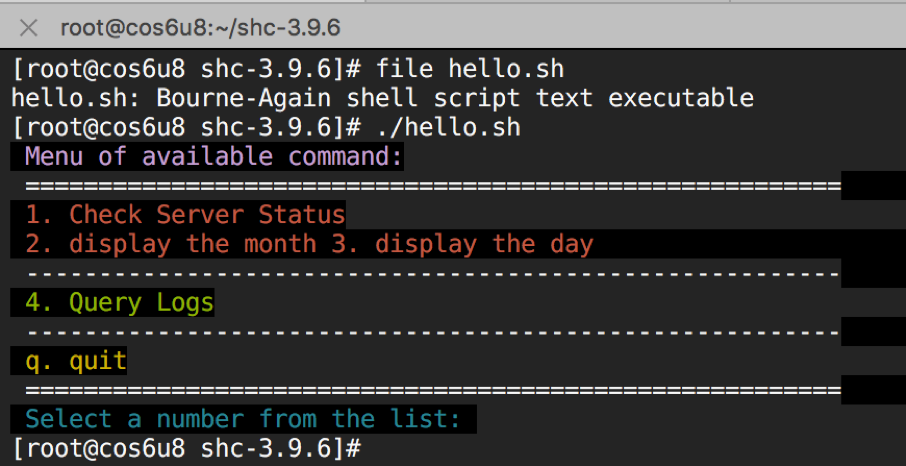Click the './hello.sh' command text
906x466 pixels.
pos(448,127)
